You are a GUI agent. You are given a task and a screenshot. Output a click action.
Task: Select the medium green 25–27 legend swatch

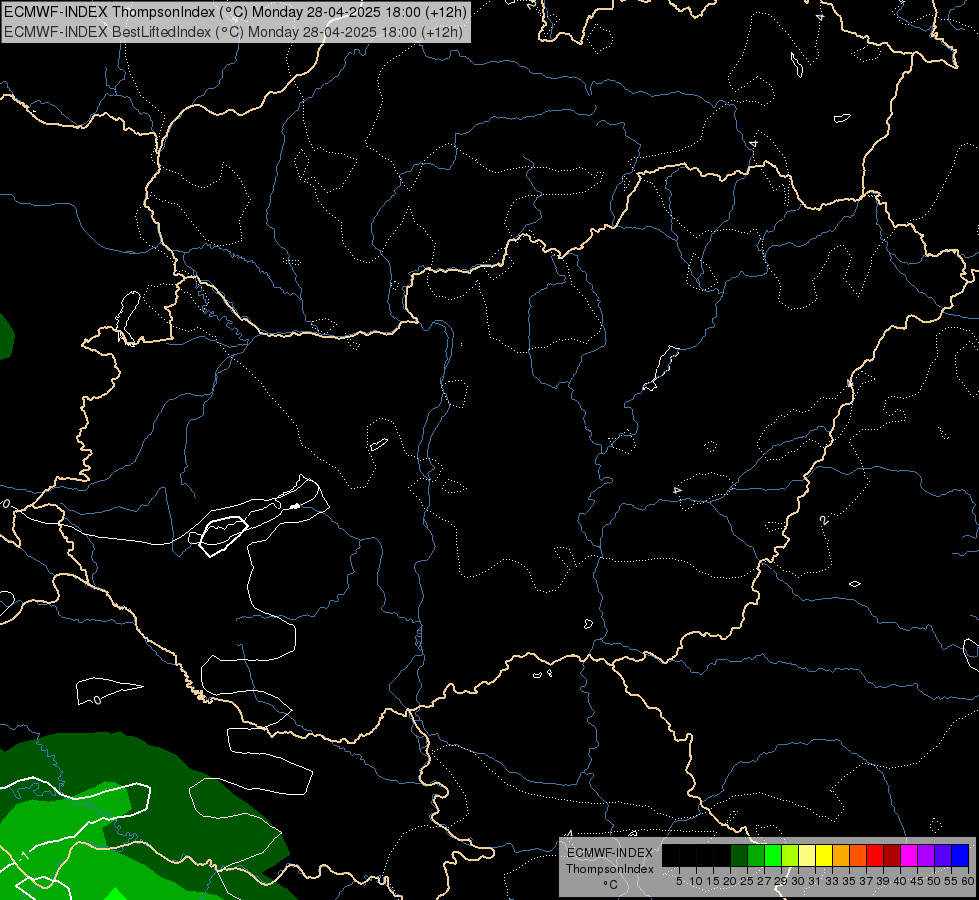[755, 856]
